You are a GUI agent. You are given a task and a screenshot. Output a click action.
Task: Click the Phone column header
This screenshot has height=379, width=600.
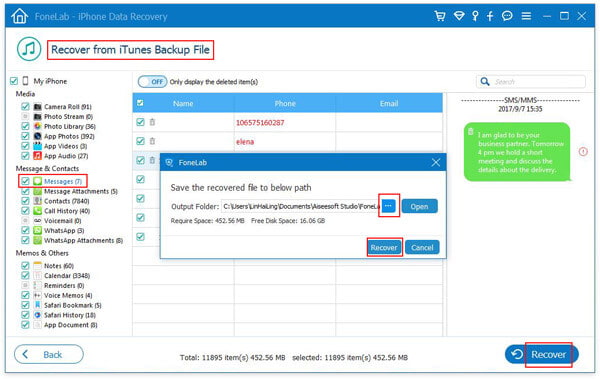[x=285, y=103]
